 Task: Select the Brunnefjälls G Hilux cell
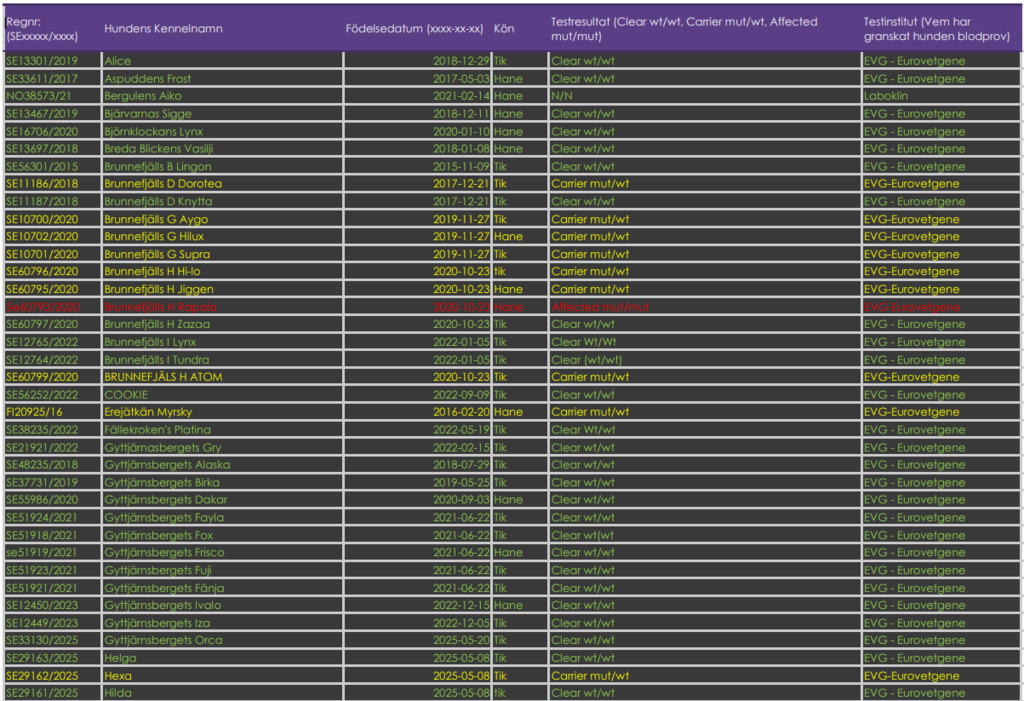pyautogui.click(x=222, y=236)
